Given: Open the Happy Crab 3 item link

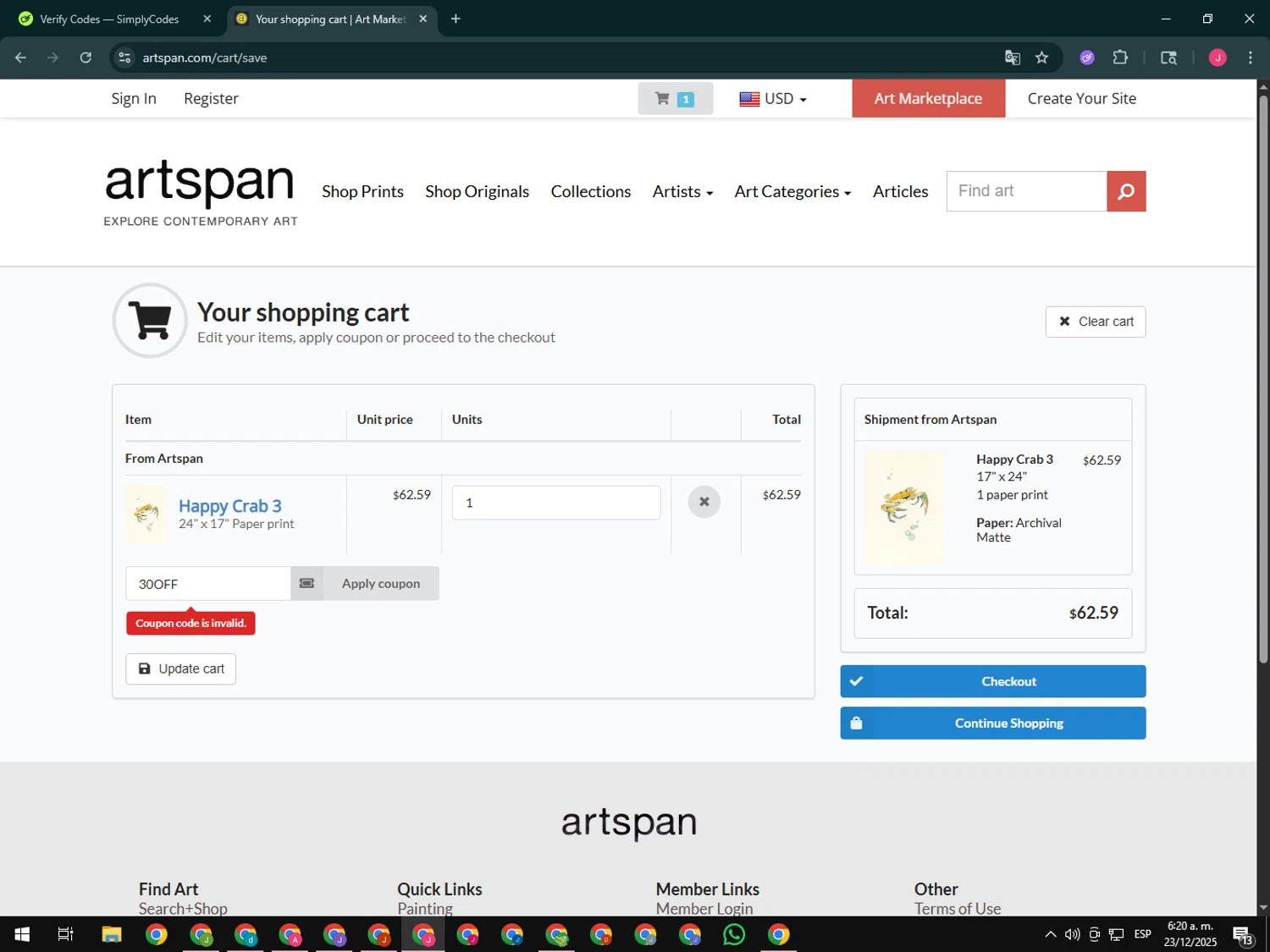Looking at the screenshot, I should pos(229,505).
